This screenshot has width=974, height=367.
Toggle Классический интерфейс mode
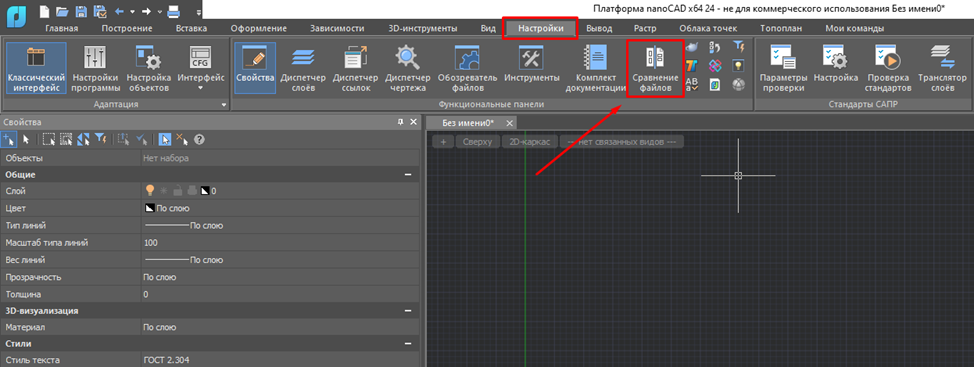tap(37, 68)
